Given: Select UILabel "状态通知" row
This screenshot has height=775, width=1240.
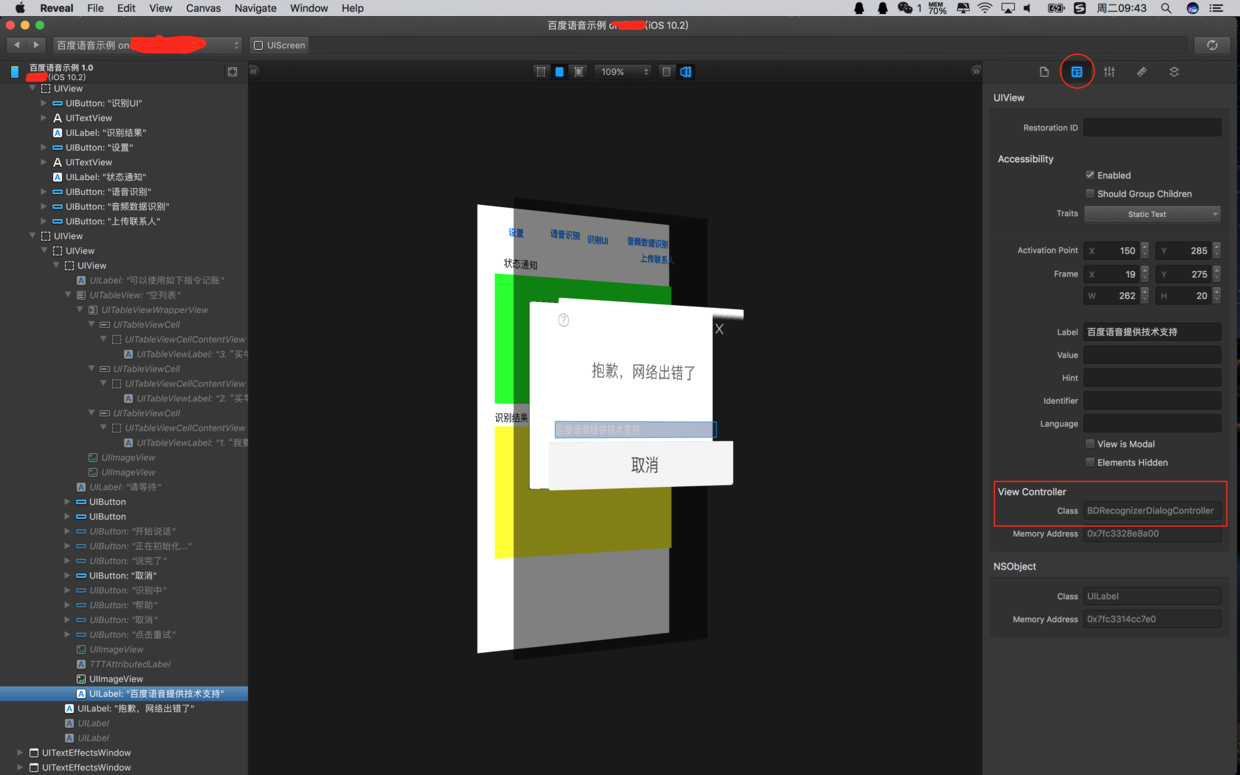Looking at the screenshot, I should click(124, 177).
